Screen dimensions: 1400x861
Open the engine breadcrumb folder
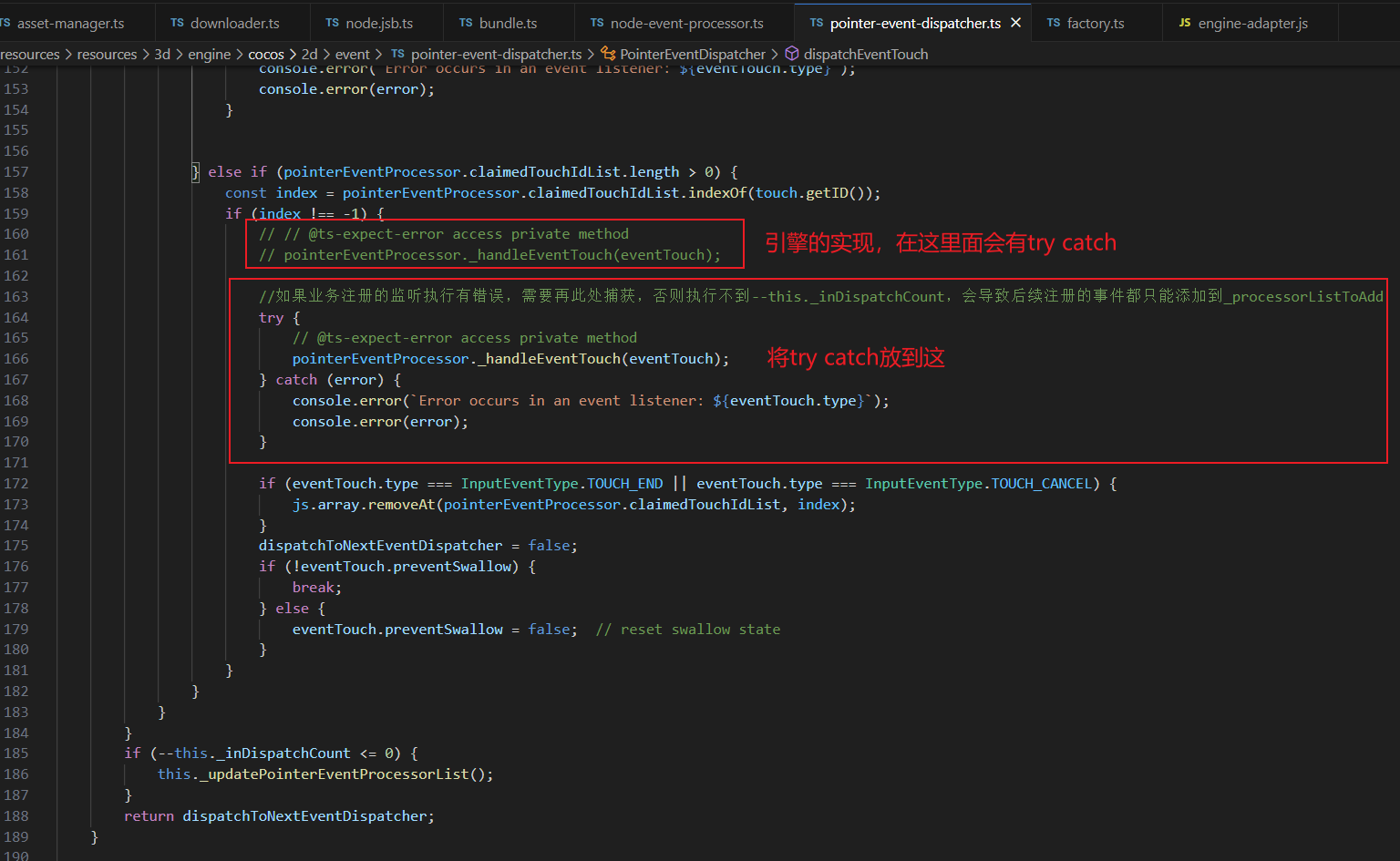(x=210, y=55)
